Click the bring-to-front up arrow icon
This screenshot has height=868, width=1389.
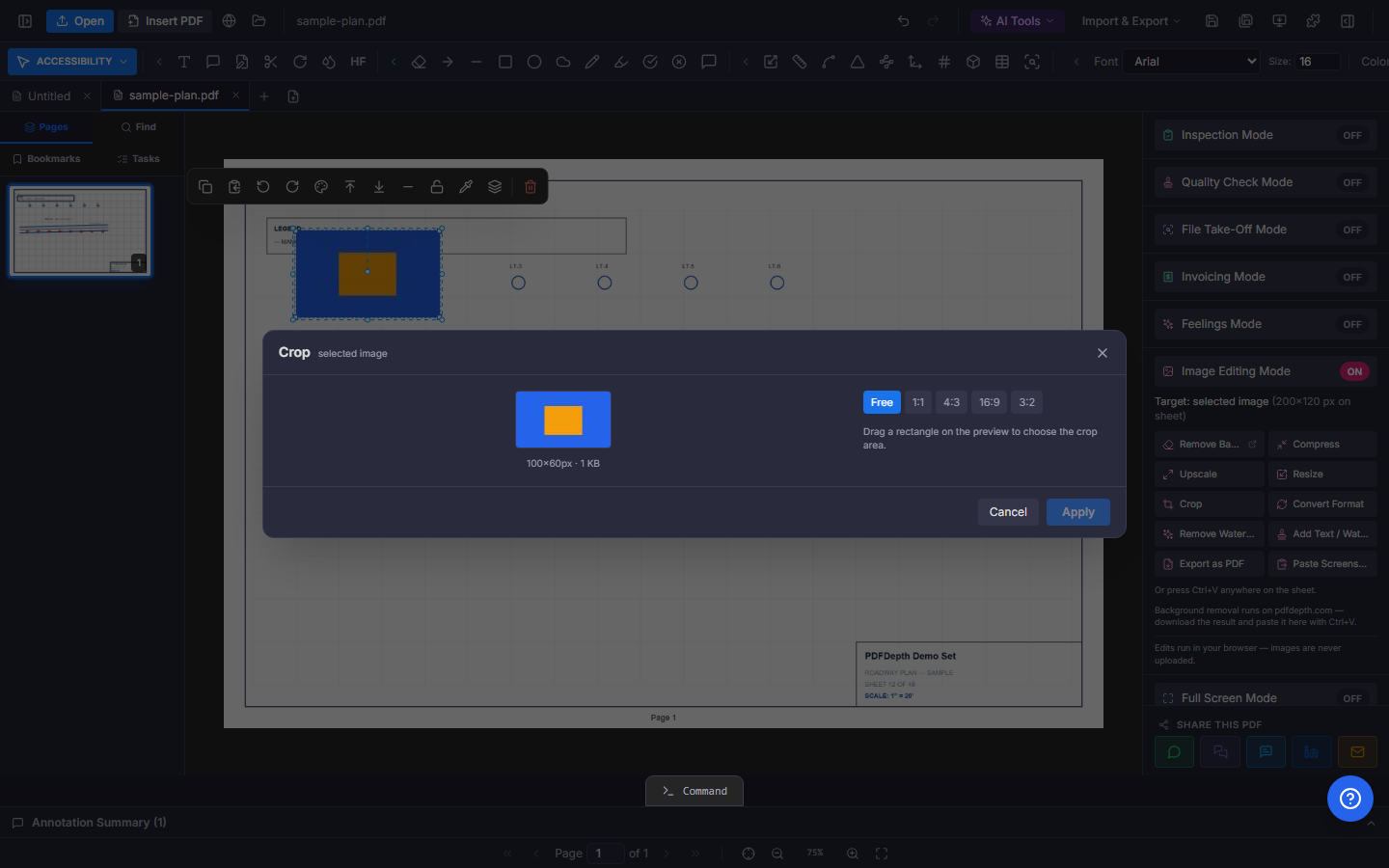coord(350,187)
